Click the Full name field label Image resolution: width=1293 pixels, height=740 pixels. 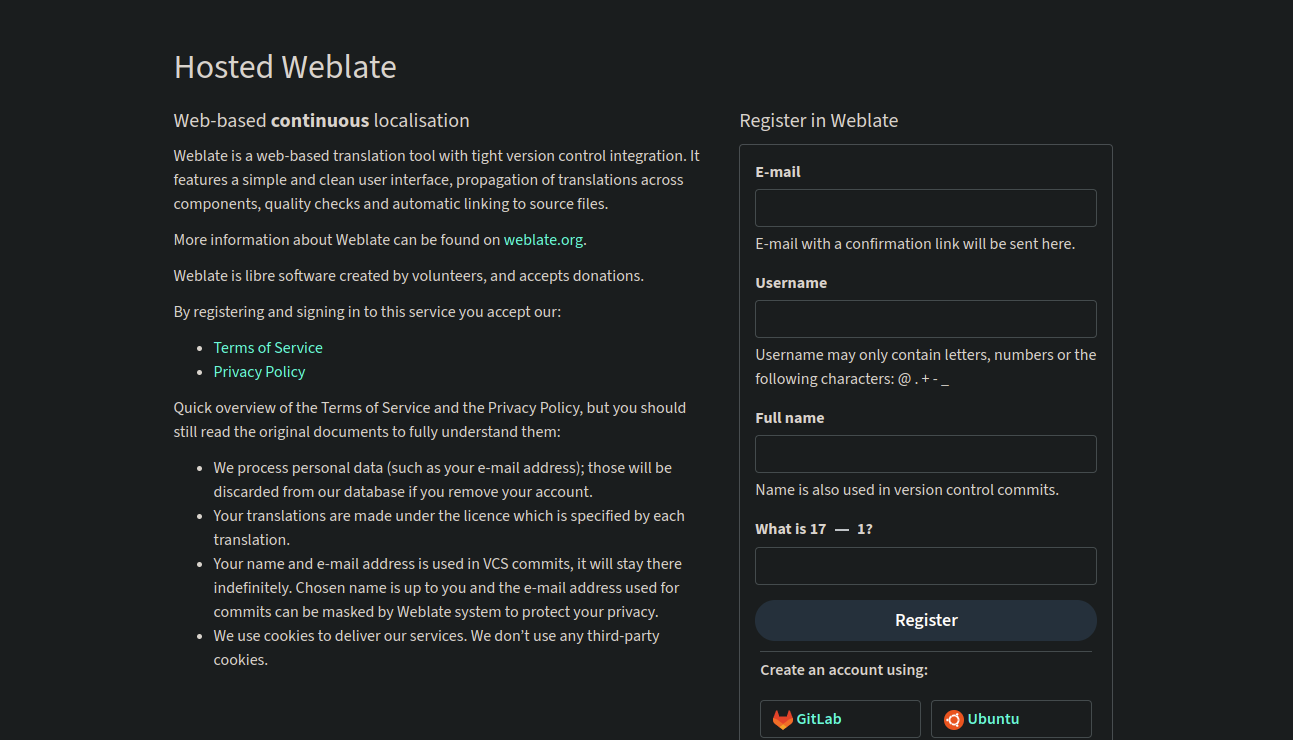790,418
